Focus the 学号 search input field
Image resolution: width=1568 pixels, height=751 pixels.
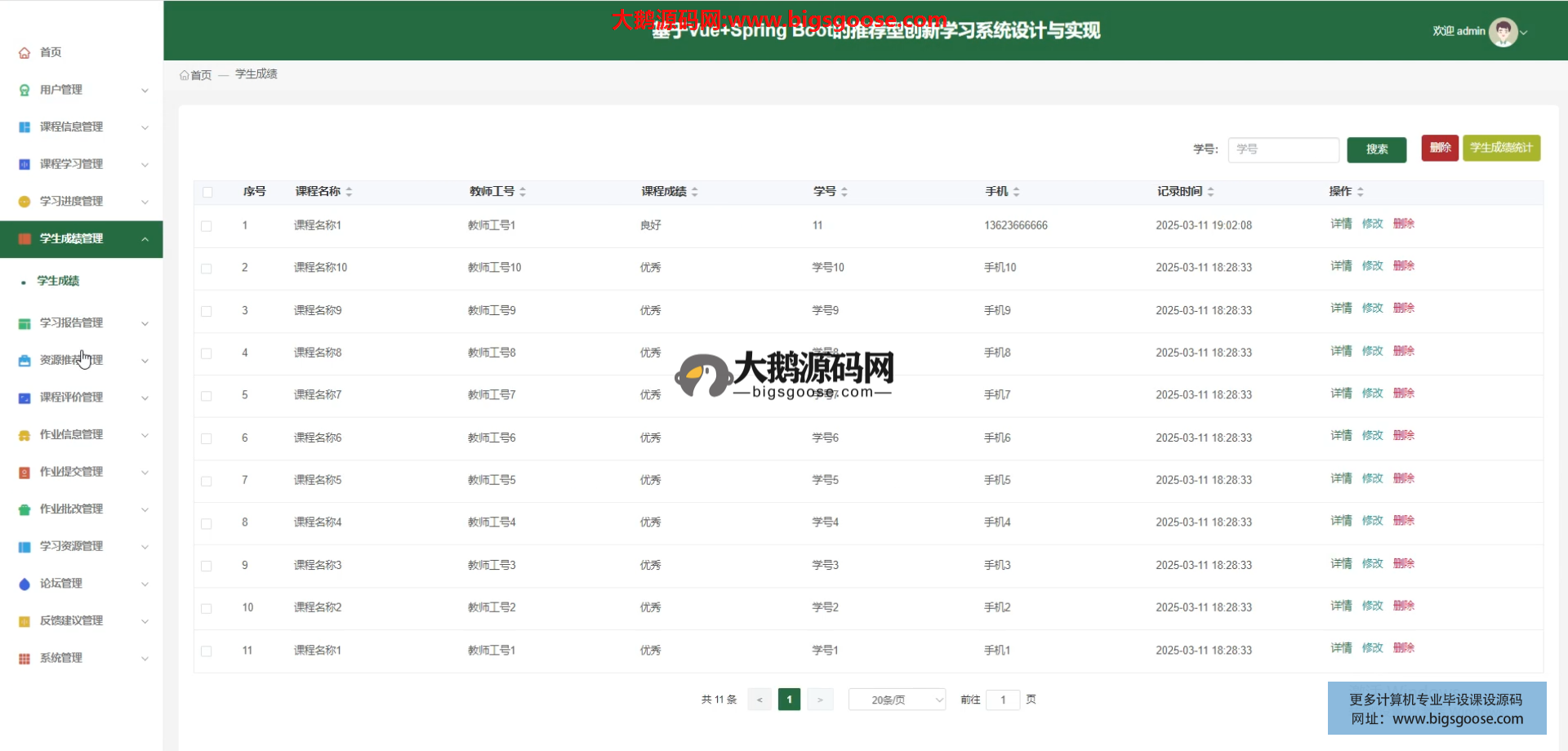click(x=1283, y=149)
